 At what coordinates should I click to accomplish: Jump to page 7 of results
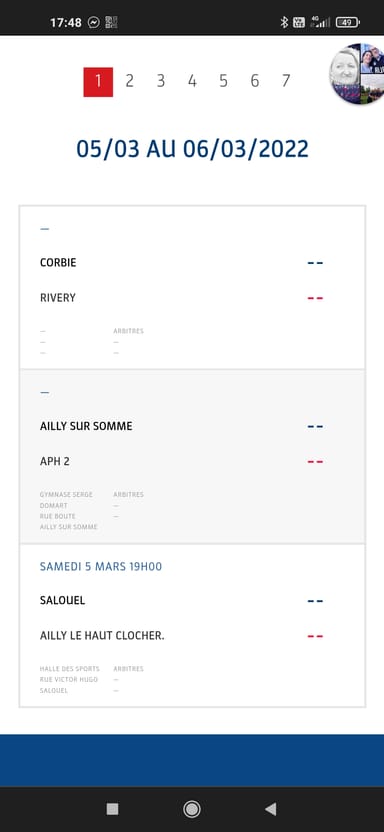286,81
